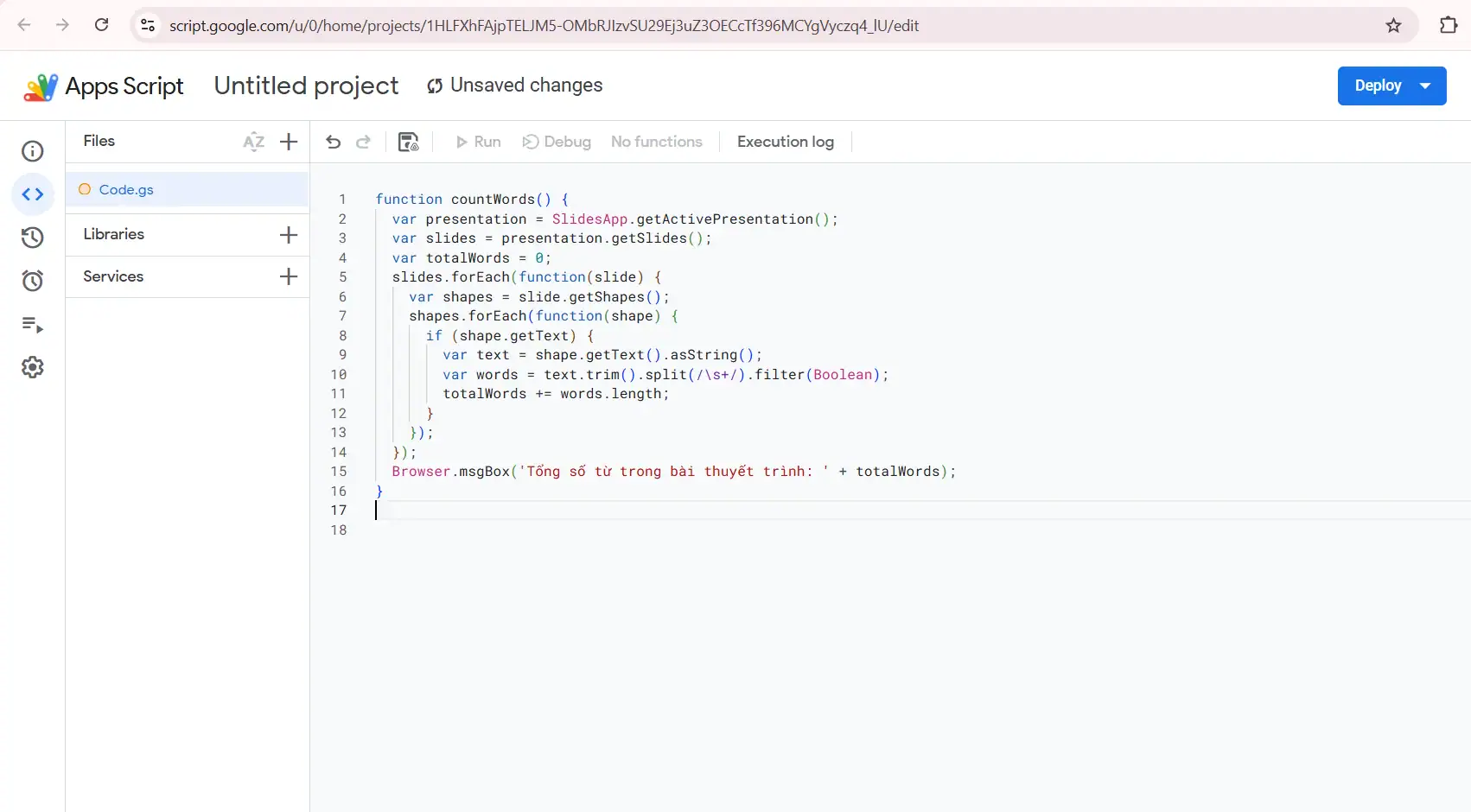
Task: Add a new file with plus icon
Action: [289, 142]
